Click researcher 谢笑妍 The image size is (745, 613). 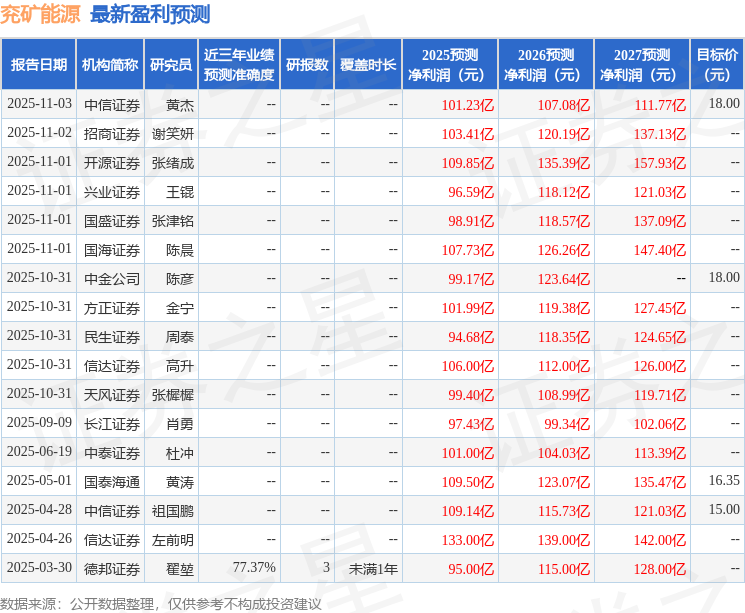tap(172, 134)
